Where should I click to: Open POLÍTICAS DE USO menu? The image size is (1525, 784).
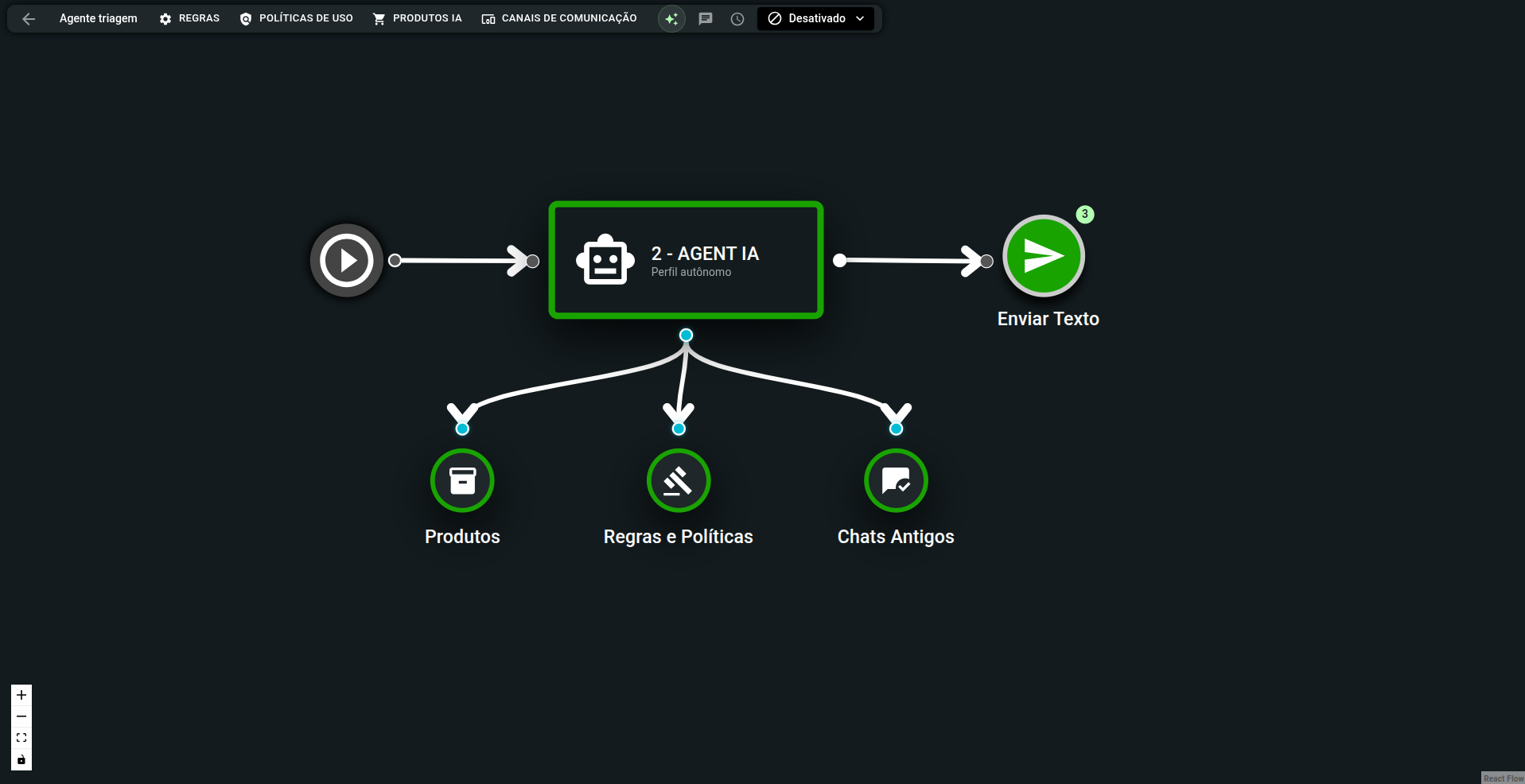pos(296,18)
